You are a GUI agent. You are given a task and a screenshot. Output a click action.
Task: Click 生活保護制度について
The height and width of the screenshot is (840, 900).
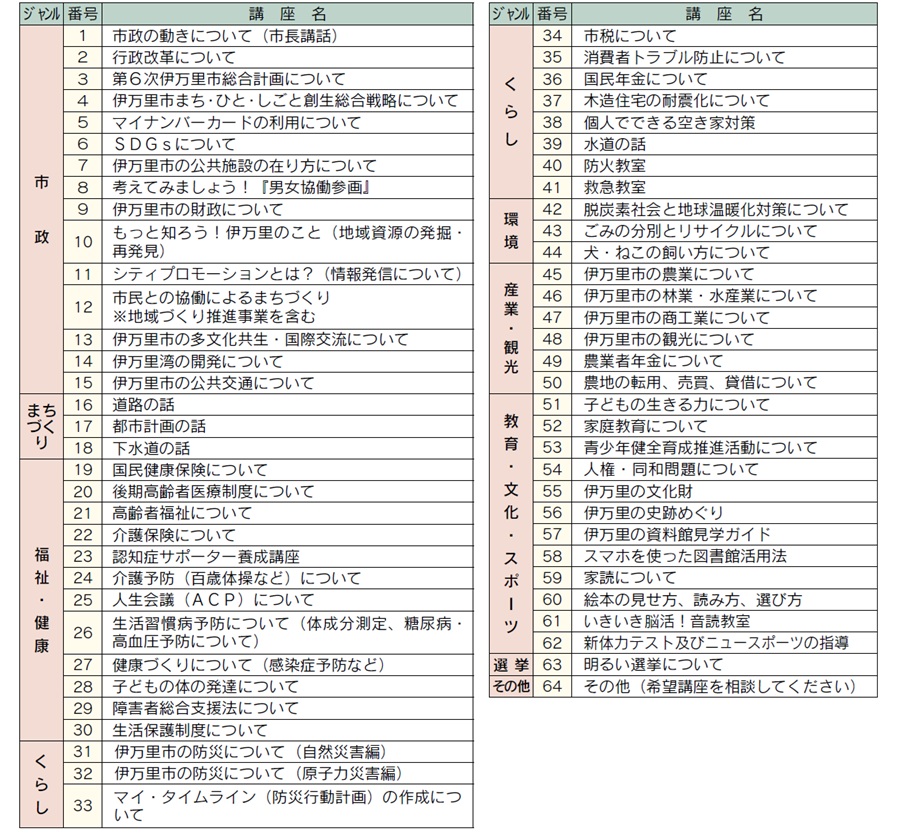190,730
